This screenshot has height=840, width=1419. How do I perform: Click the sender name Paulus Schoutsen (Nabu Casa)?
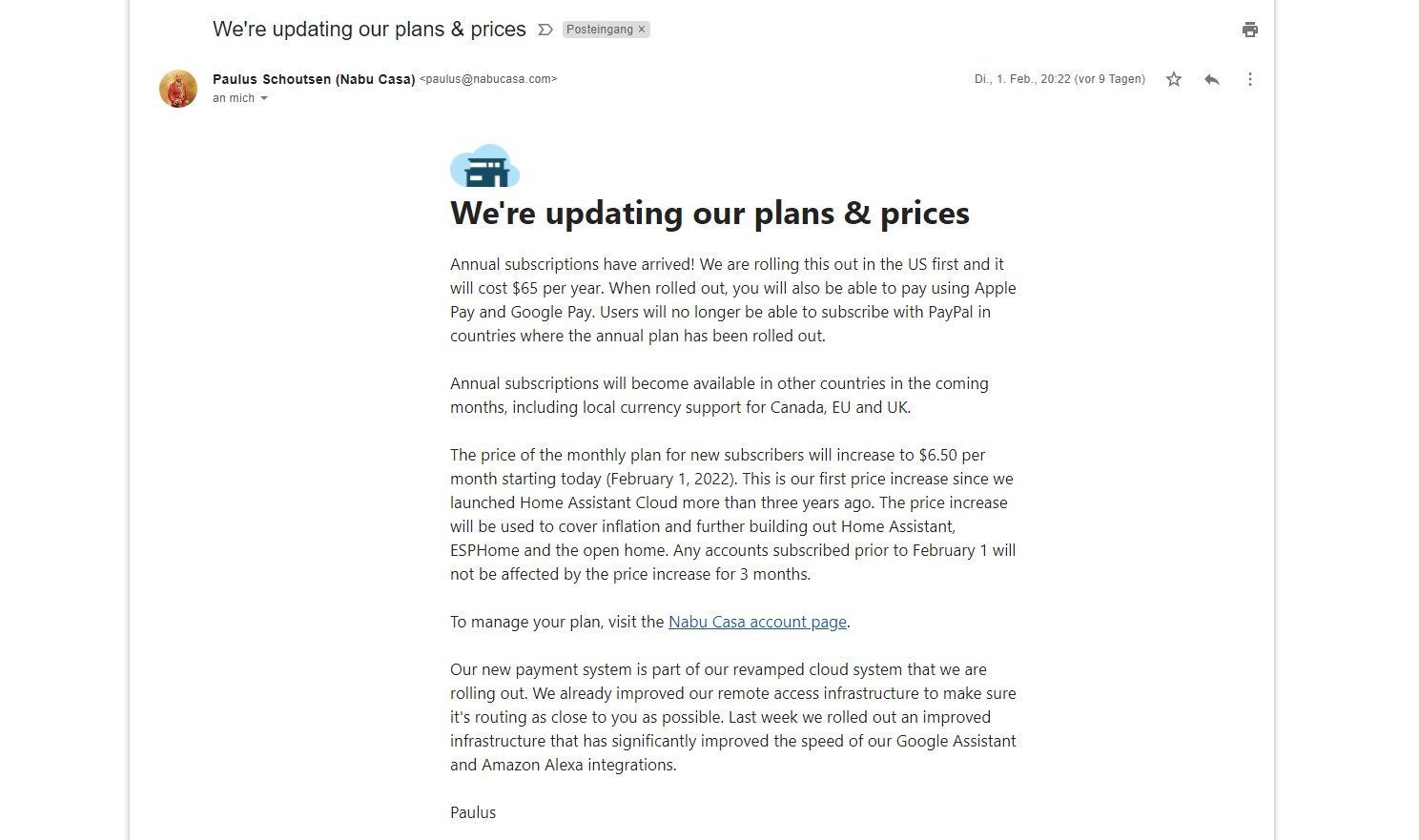[314, 79]
